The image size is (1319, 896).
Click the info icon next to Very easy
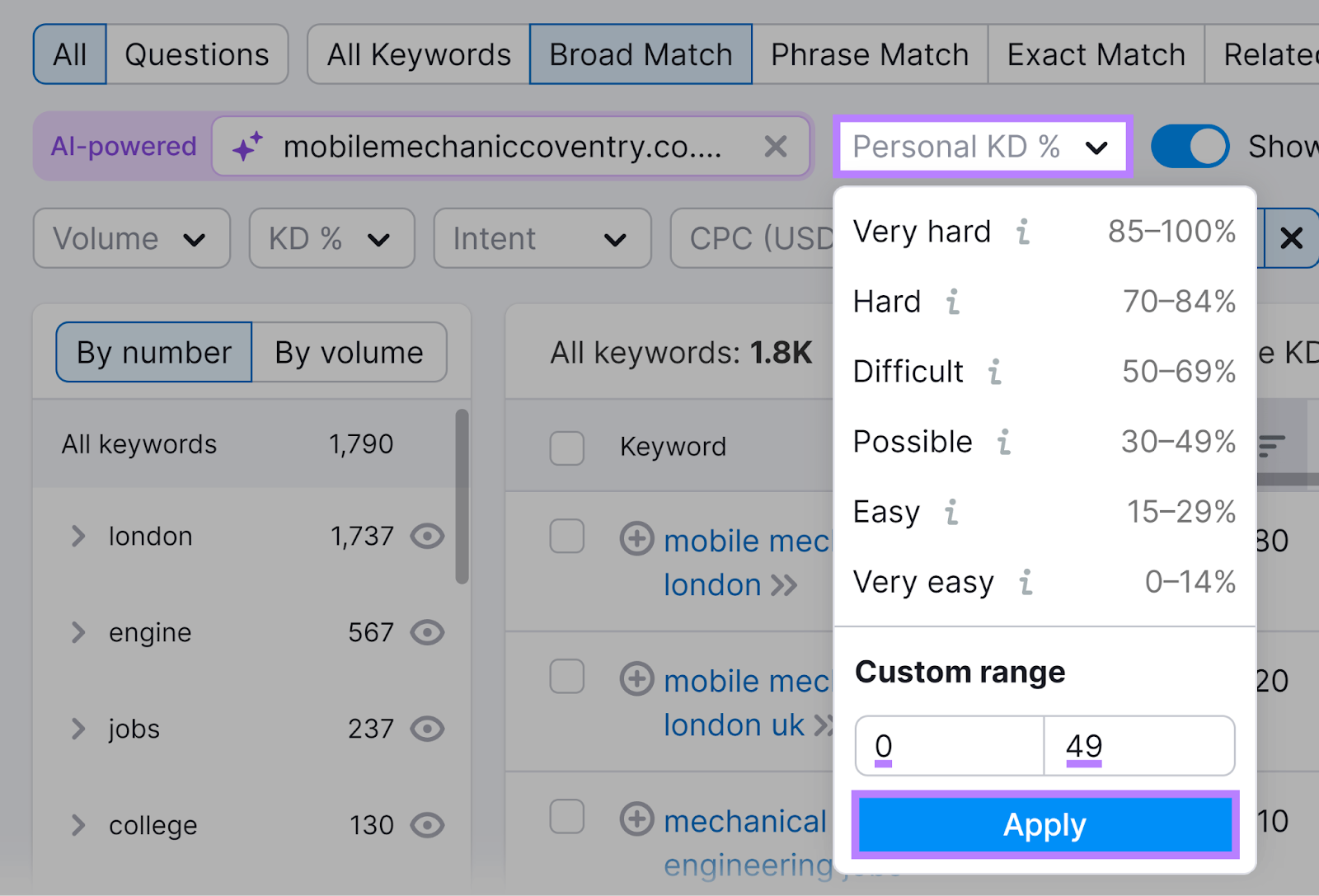click(1026, 583)
